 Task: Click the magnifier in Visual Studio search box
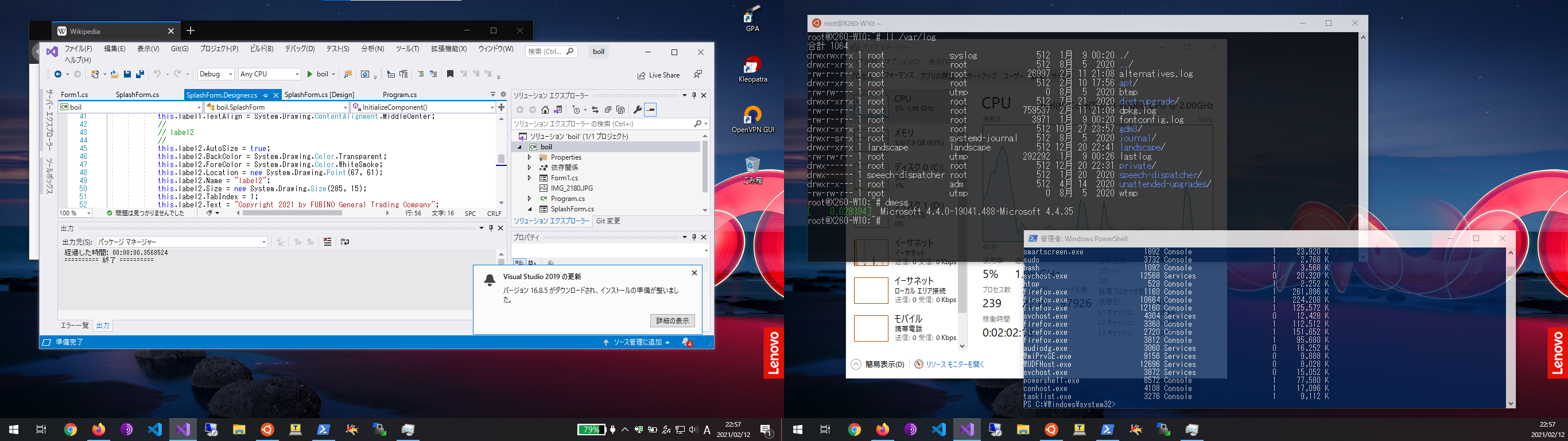[x=570, y=52]
